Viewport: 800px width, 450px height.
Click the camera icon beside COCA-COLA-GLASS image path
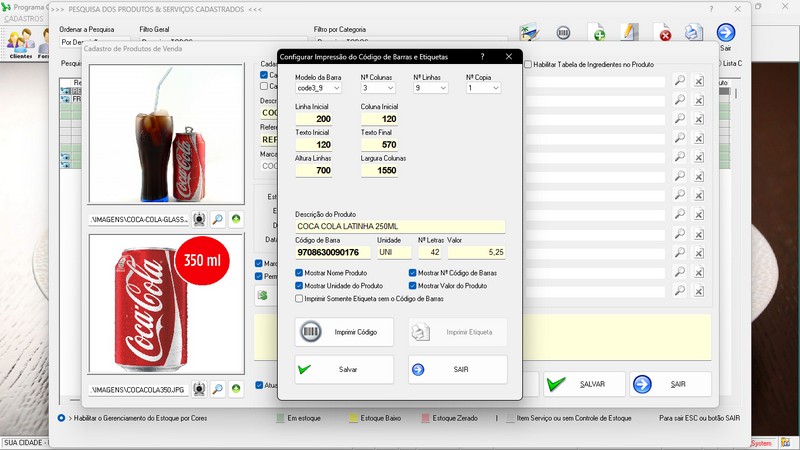point(199,219)
